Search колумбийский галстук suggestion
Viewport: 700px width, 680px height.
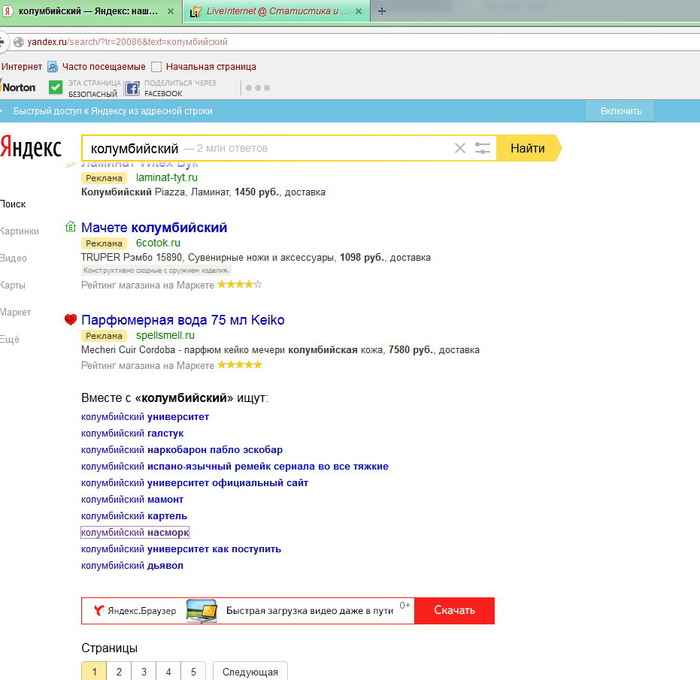click(x=132, y=433)
